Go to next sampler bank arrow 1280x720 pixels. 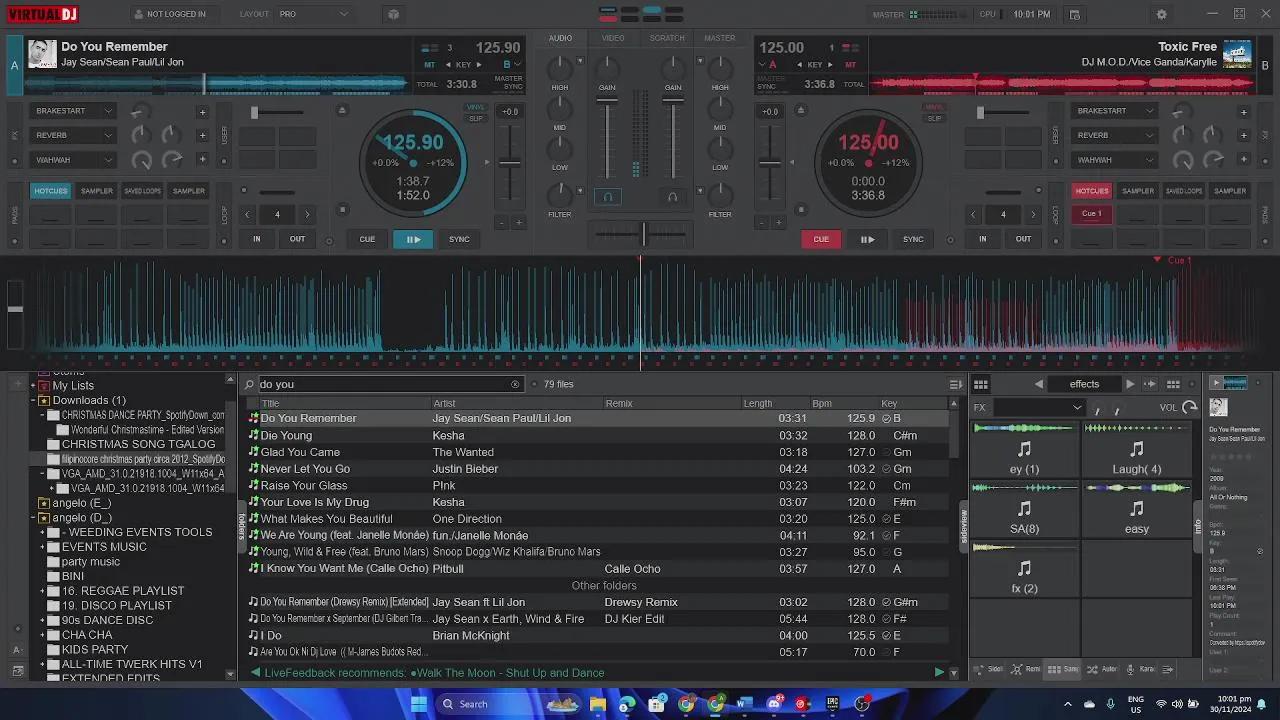[x=1130, y=384]
